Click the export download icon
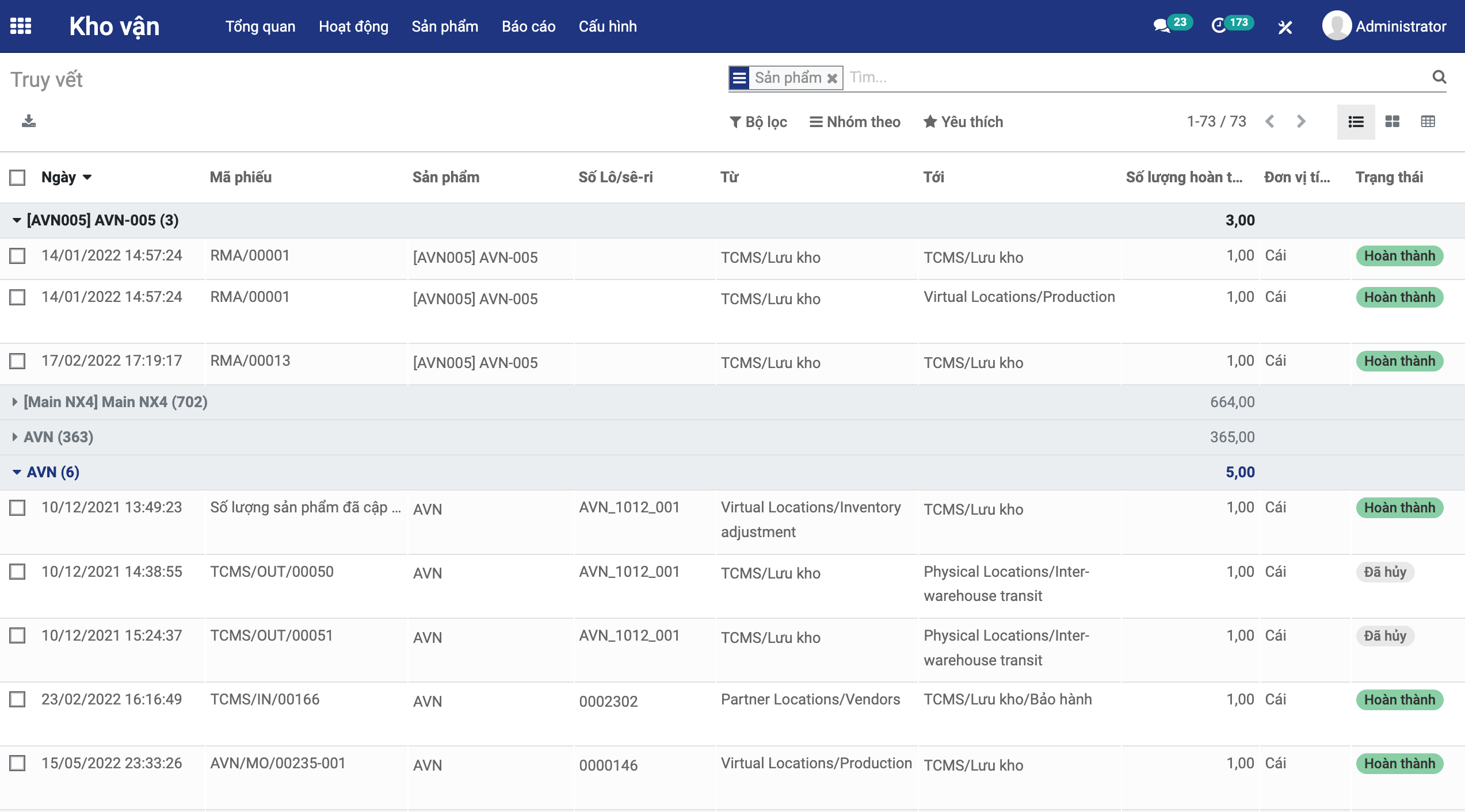This screenshot has height=812, width=1465. (x=29, y=121)
